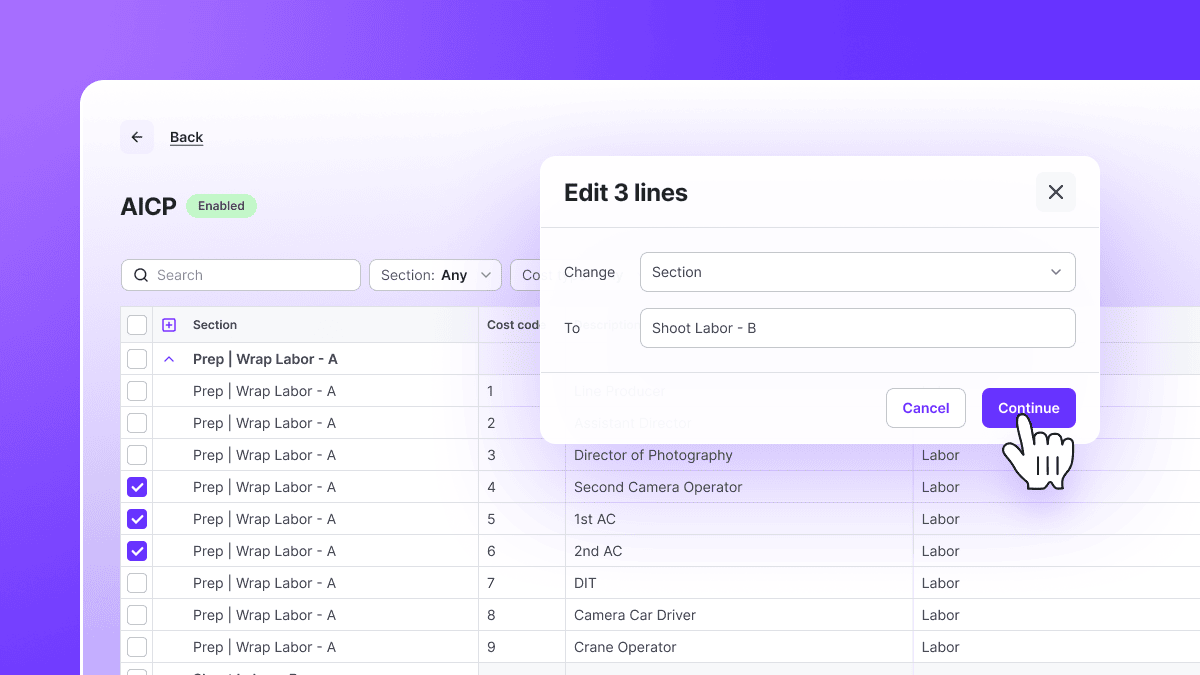Click the Labor cell in the DIT row
The width and height of the screenshot is (1200, 675).
pos(1056,583)
